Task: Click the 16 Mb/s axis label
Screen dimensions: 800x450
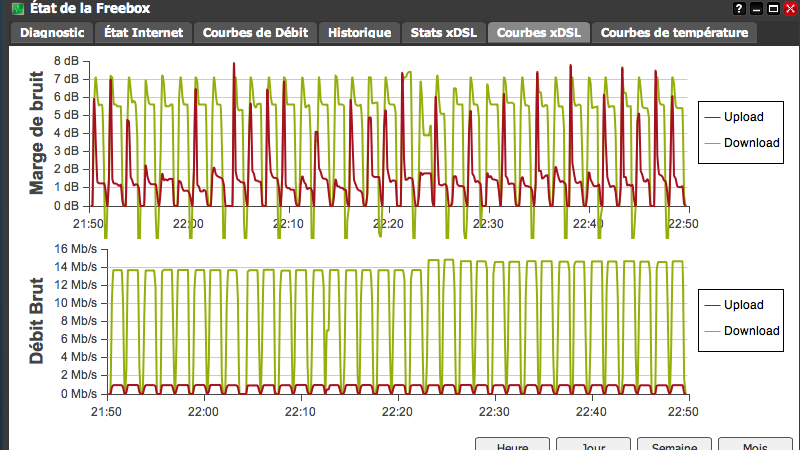Action: [x=76, y=249]
